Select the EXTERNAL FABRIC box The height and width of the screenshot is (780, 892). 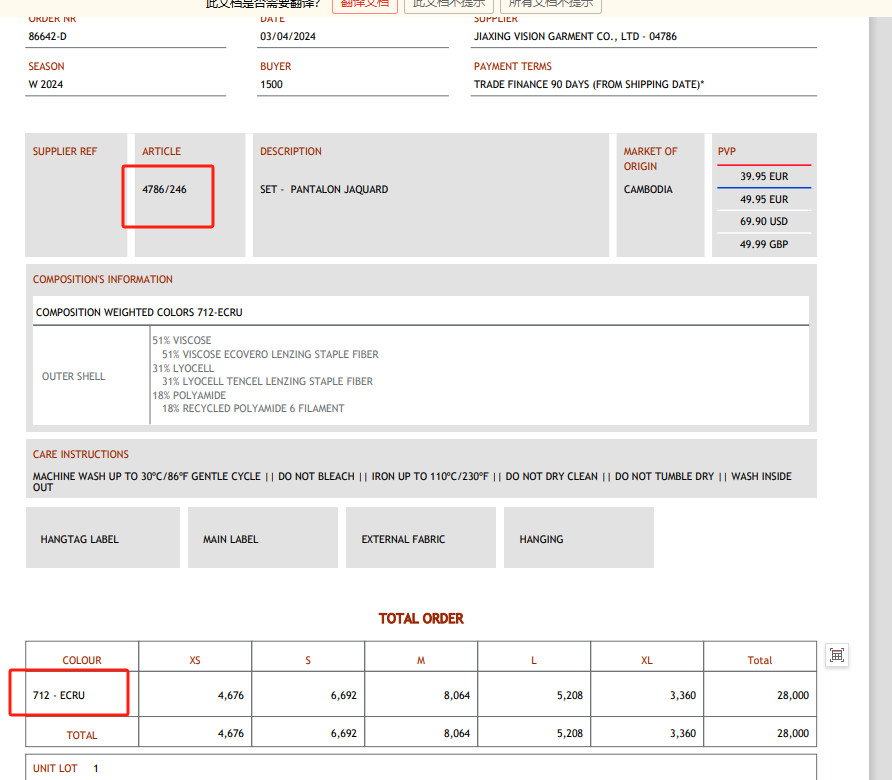coord(420,538)
